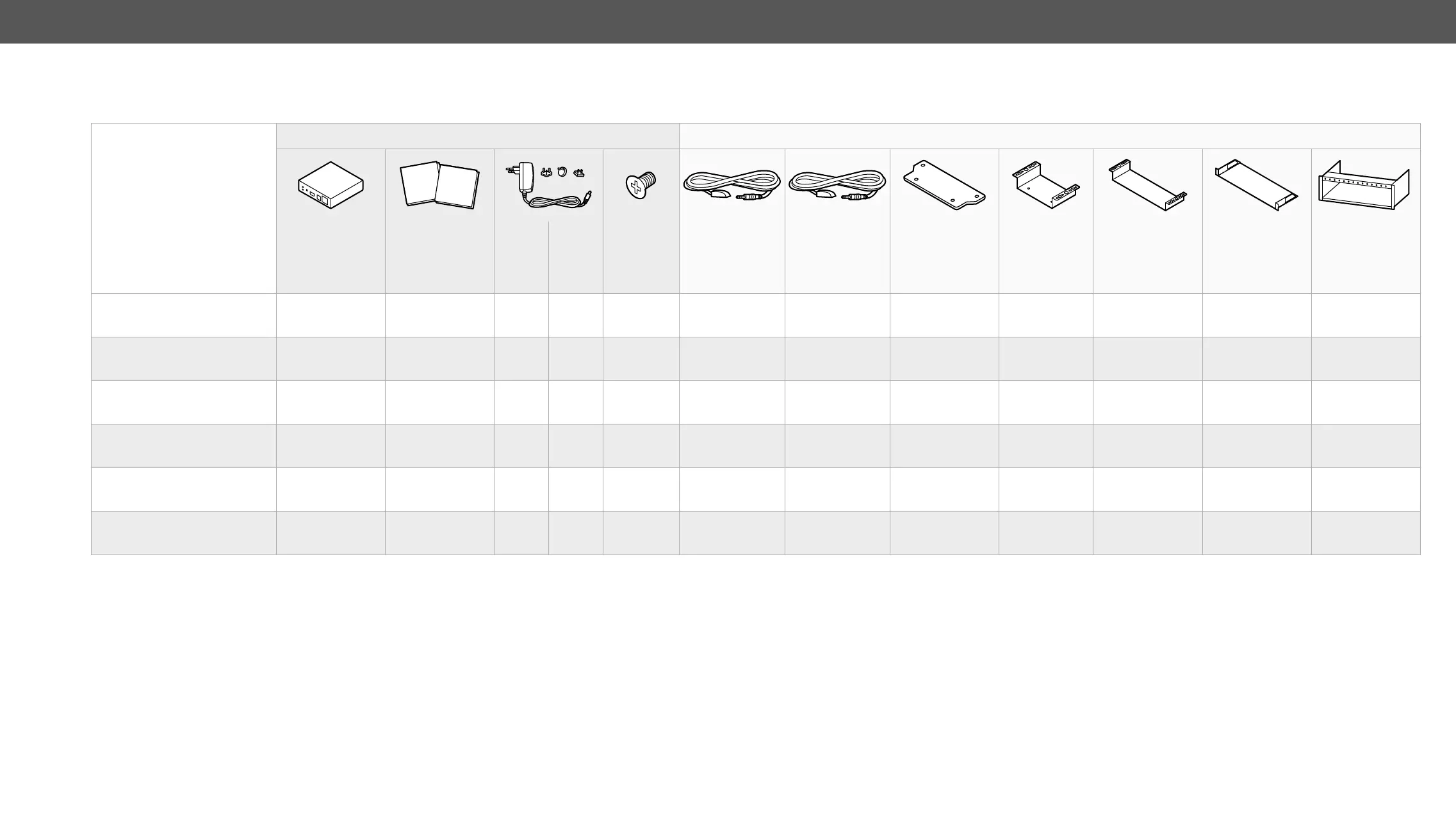Select the long slotted mounting bracket icon
The width and height of the screenshot is (1456, 817).
pos(1148,186)
